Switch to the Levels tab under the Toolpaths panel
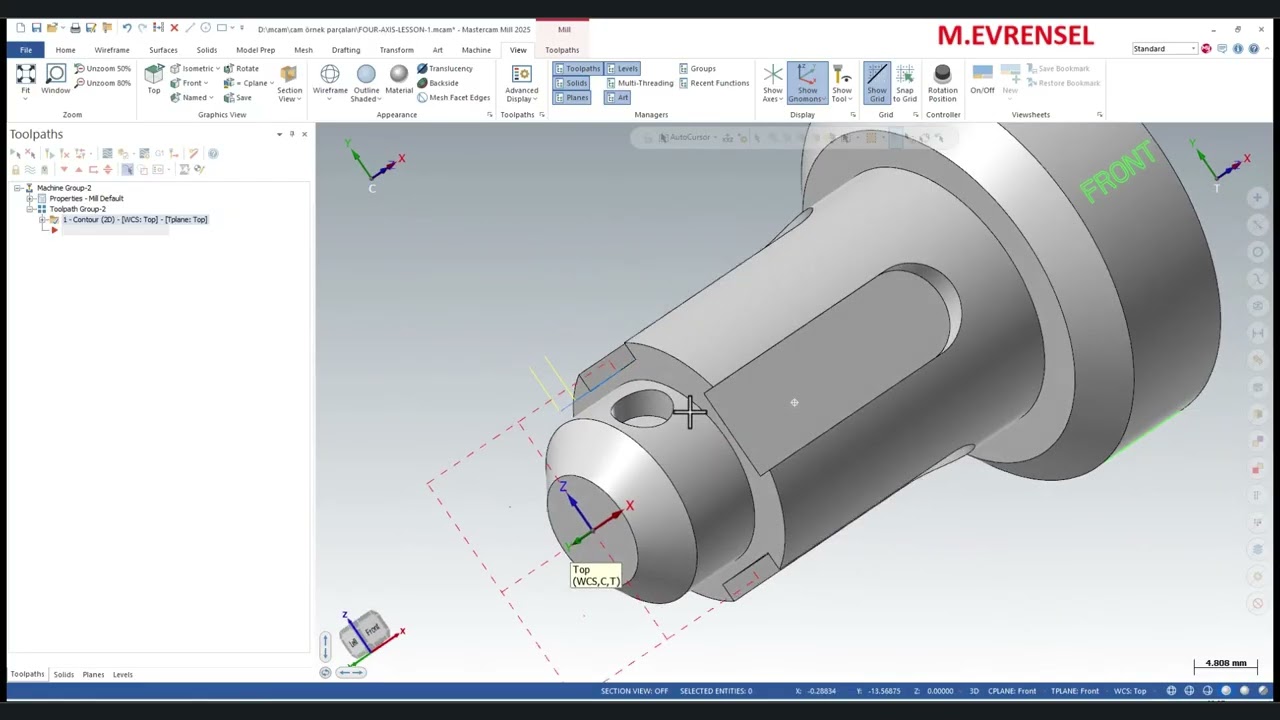Screen dimensions: 1280x720 [122, 675]
